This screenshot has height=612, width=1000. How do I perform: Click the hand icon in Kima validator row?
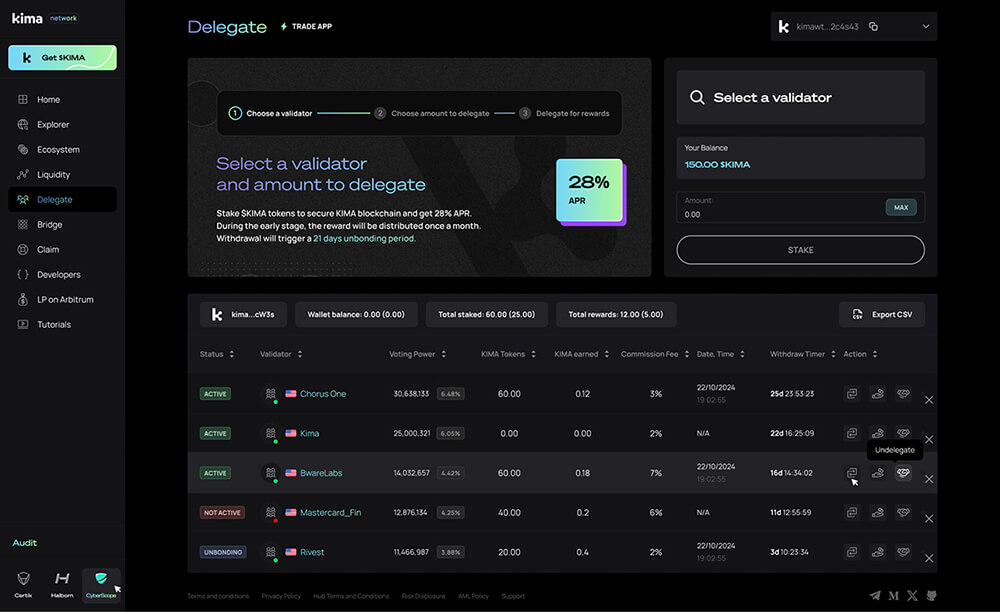point(878,434)
